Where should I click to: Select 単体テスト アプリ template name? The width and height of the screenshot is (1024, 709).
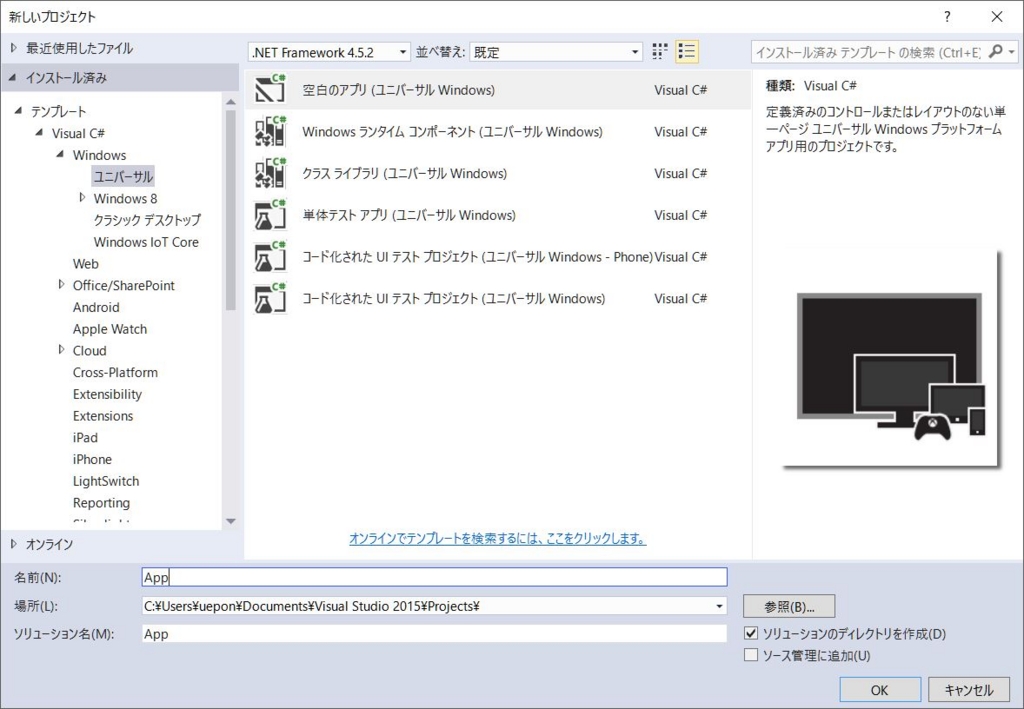tap(409, 215)
